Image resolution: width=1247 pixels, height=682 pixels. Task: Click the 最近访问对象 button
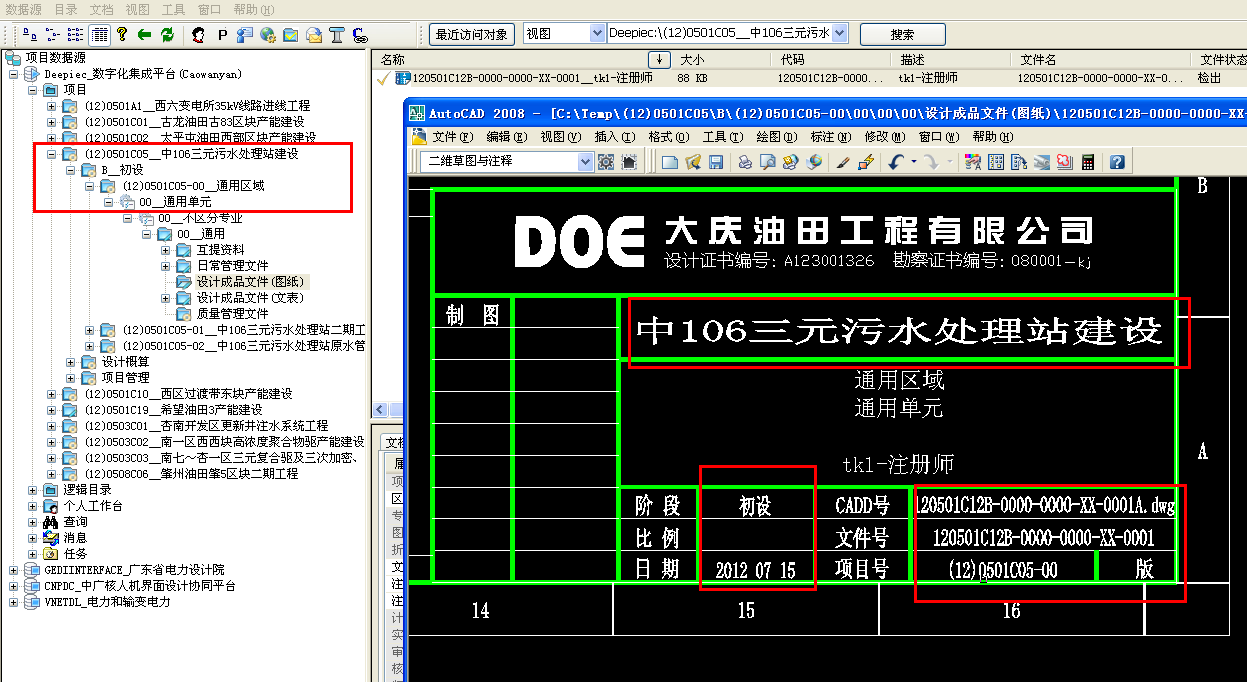473,35
